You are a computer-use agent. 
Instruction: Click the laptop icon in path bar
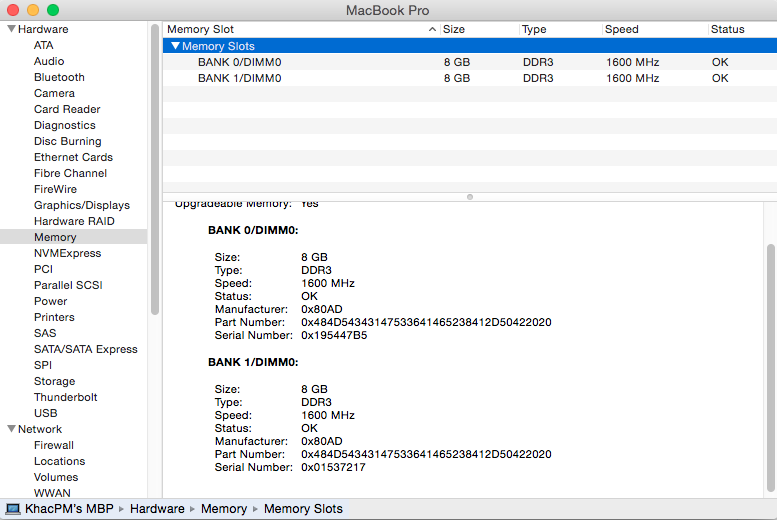pyautogui.click(x=12, y=509)
